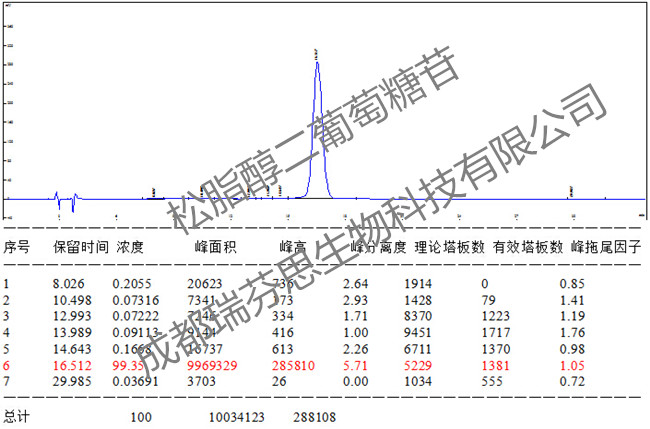Select tailing factor 1.19
Image resolution: width=650 pixels, height=429 pixels.
click(x=572, y=316)
